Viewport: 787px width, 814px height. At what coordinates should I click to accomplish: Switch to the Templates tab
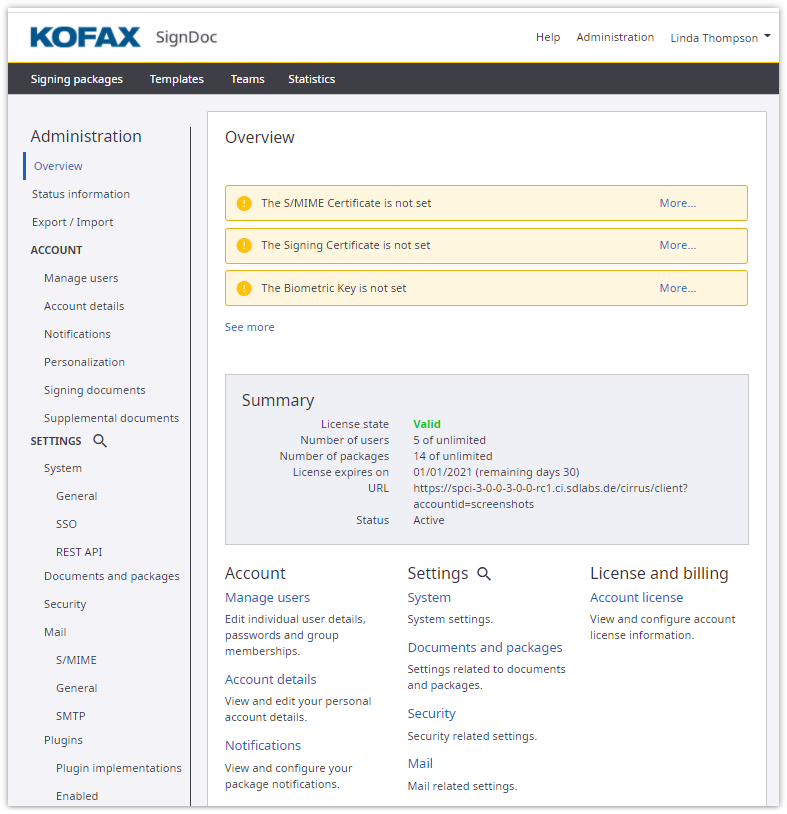177,79
